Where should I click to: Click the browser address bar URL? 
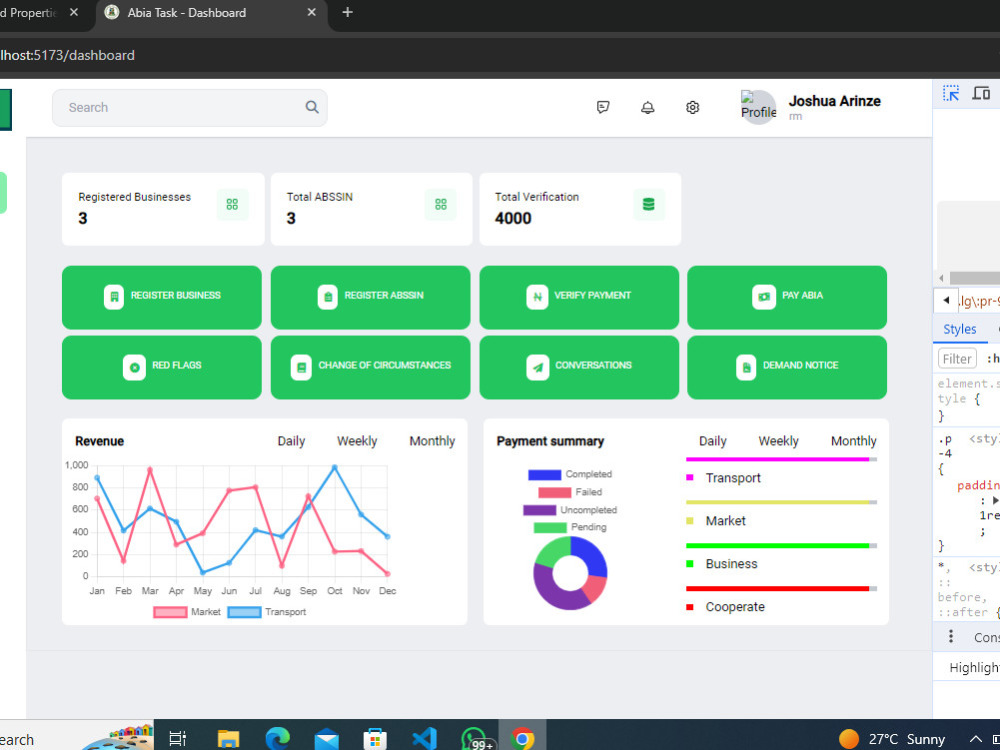(x=67, y=55)
